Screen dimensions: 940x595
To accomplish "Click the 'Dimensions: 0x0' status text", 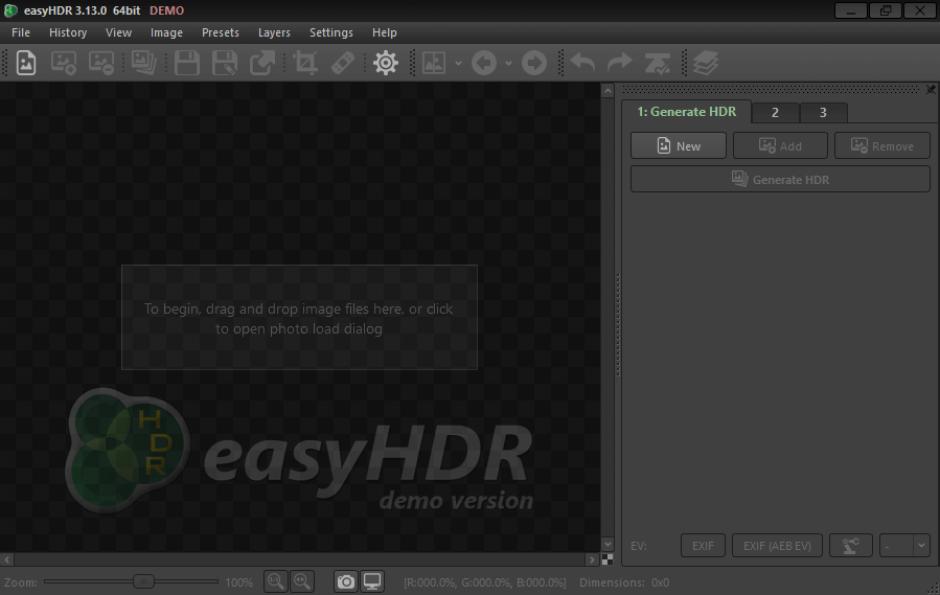I will pos(624,582).
